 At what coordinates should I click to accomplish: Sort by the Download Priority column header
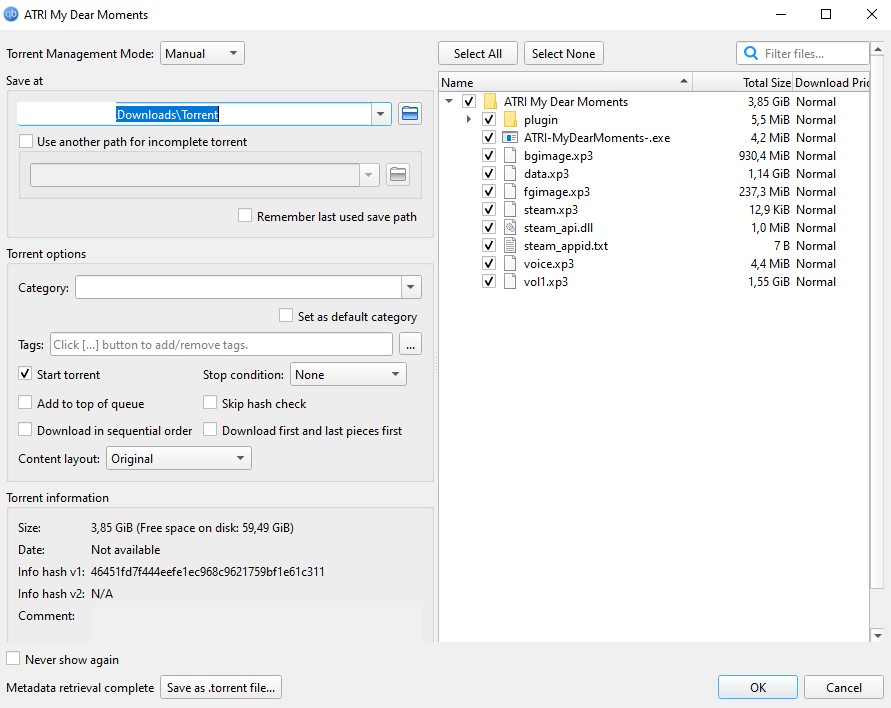(x=831, y=82)
